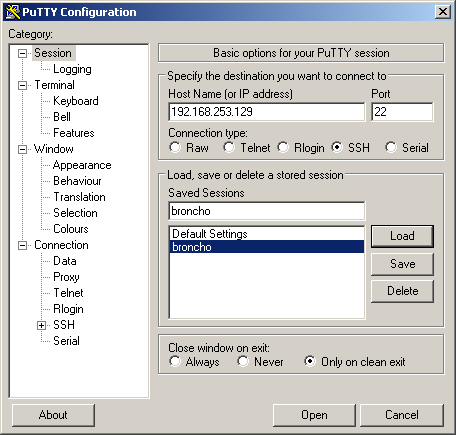This screenshot has width=456, height=435.
Task: Expand the SSH tree node
Action: tap(41, 325)
